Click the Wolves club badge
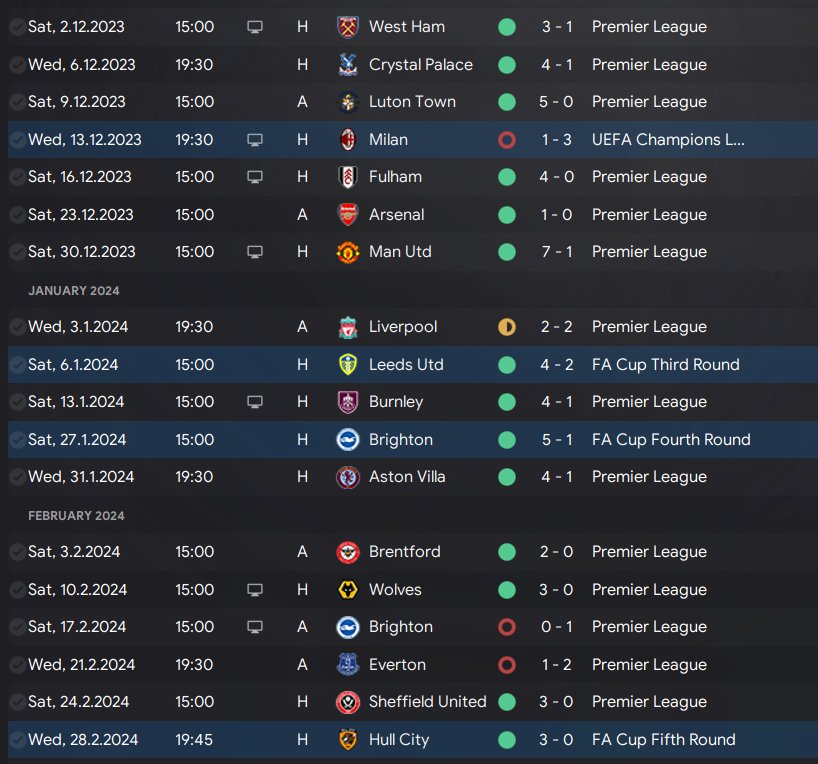Screen dimensions: 818x764 [348, 590]
